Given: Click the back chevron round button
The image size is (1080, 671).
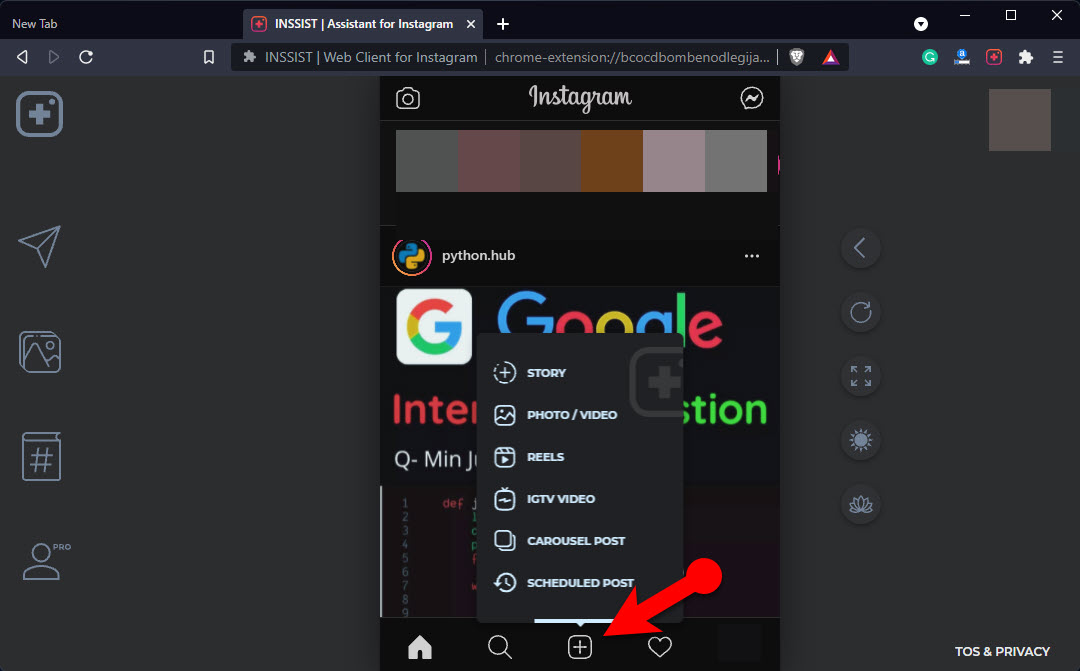Looking at the screenshot, I should coord(860,248).
